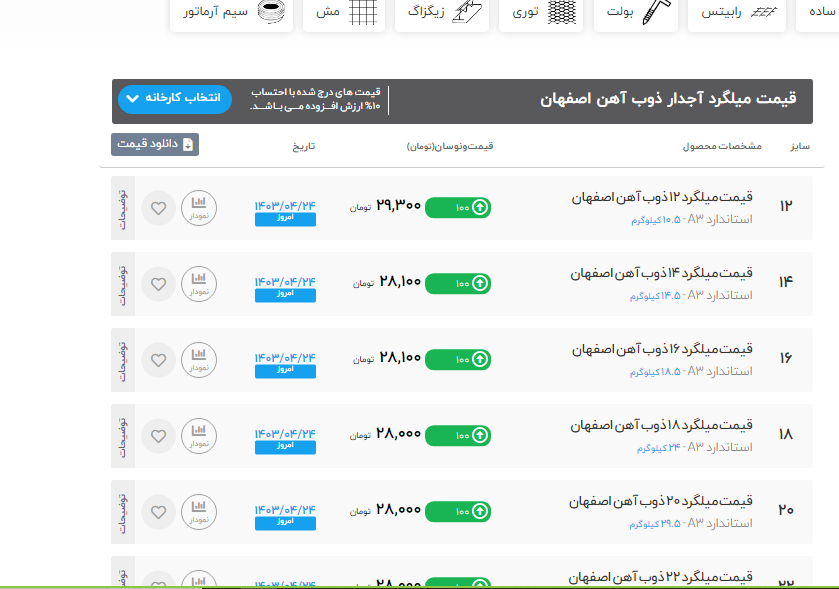839x589 pixels.
Task: Expand توضیحات panel on size 18 row
Action: tap(121, 436)
